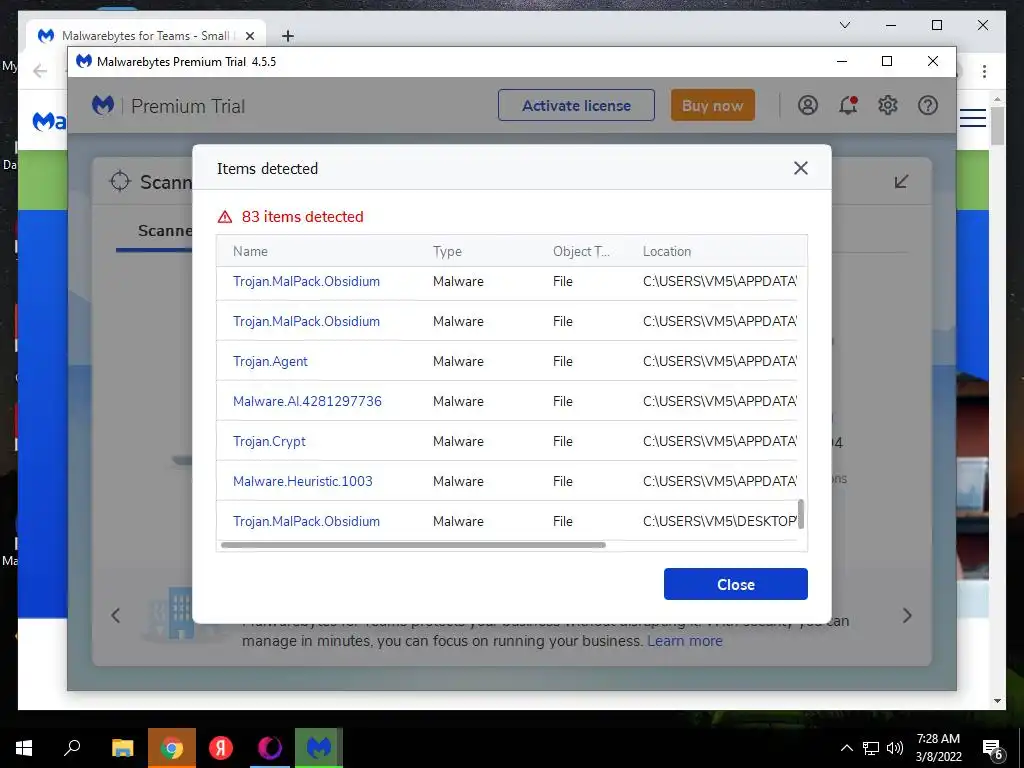Viewport: 1024px width, 768px height.
Task: Click the Trojan.Agent row's File cell
Action: [562, 361]
